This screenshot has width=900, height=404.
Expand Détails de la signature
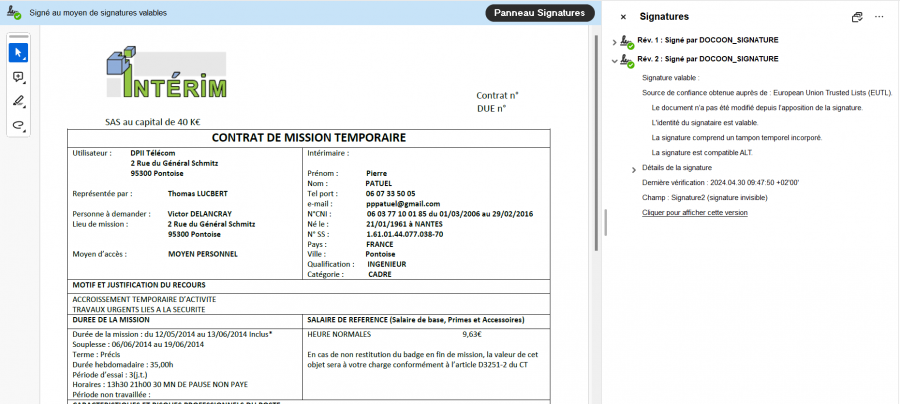click(x=634, y=169)
